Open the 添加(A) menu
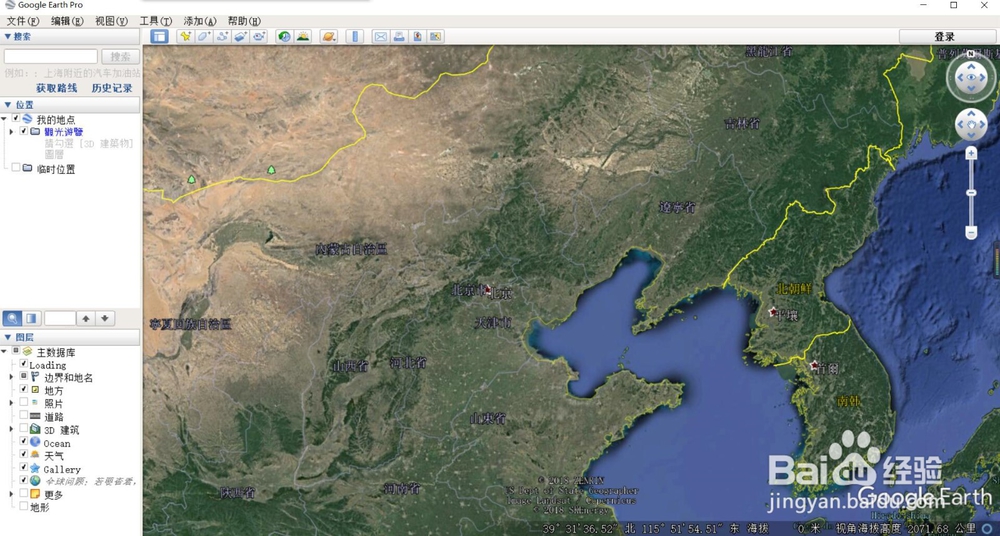The width and height of the screenshot is (1000, 536). pos(200,21)
